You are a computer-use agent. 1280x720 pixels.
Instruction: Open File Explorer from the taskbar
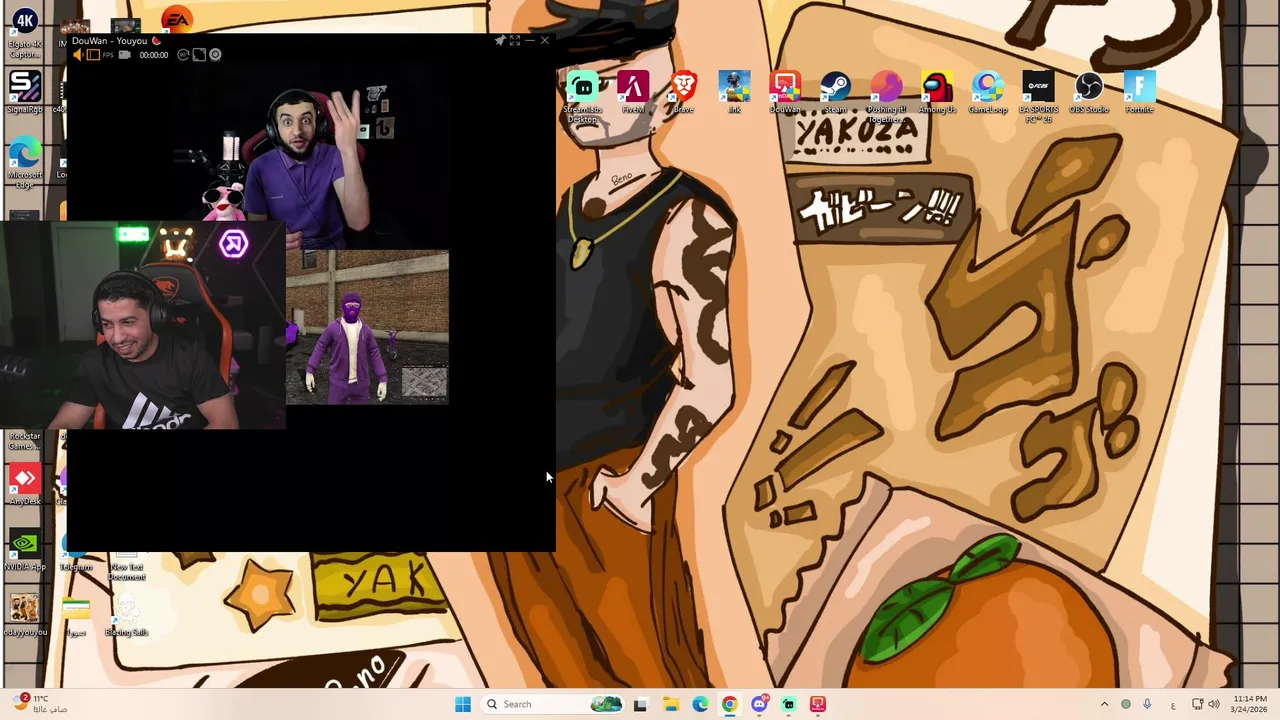670,704
